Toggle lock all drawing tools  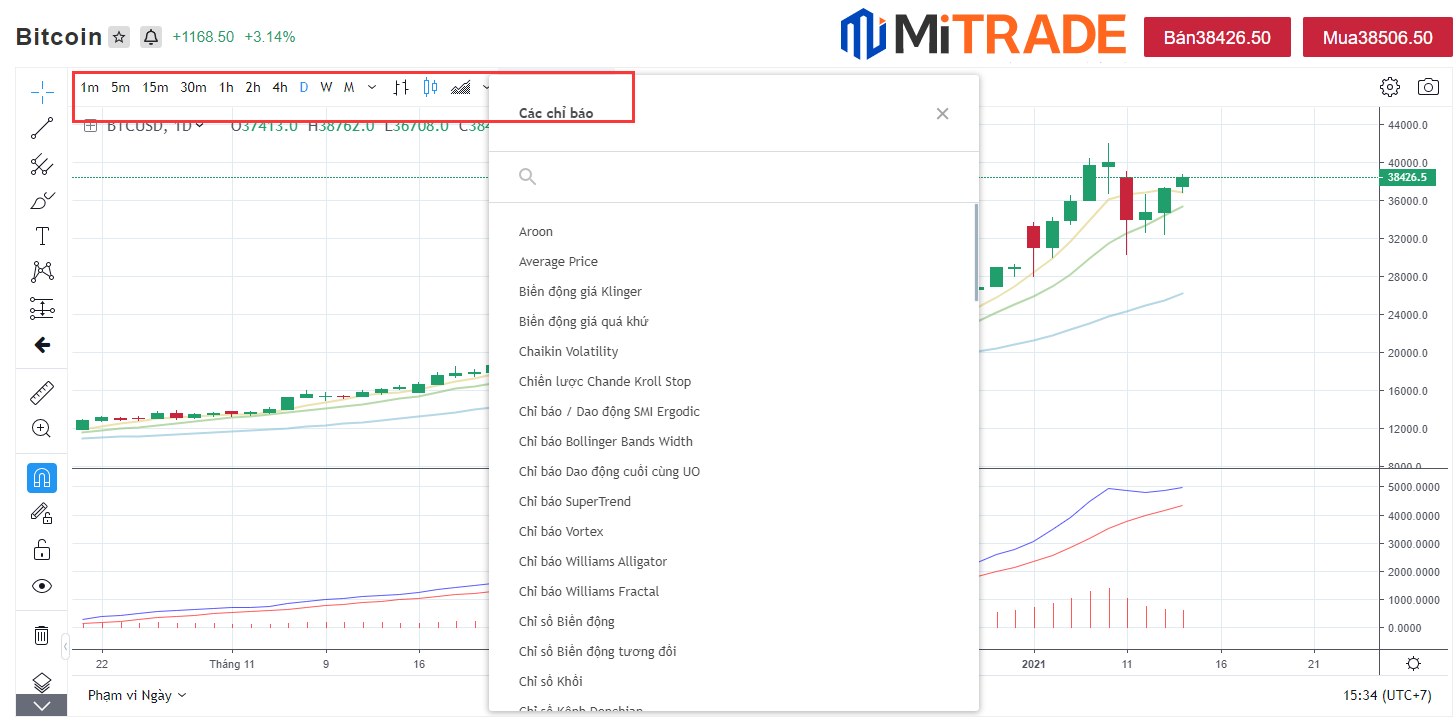[42, 550]
